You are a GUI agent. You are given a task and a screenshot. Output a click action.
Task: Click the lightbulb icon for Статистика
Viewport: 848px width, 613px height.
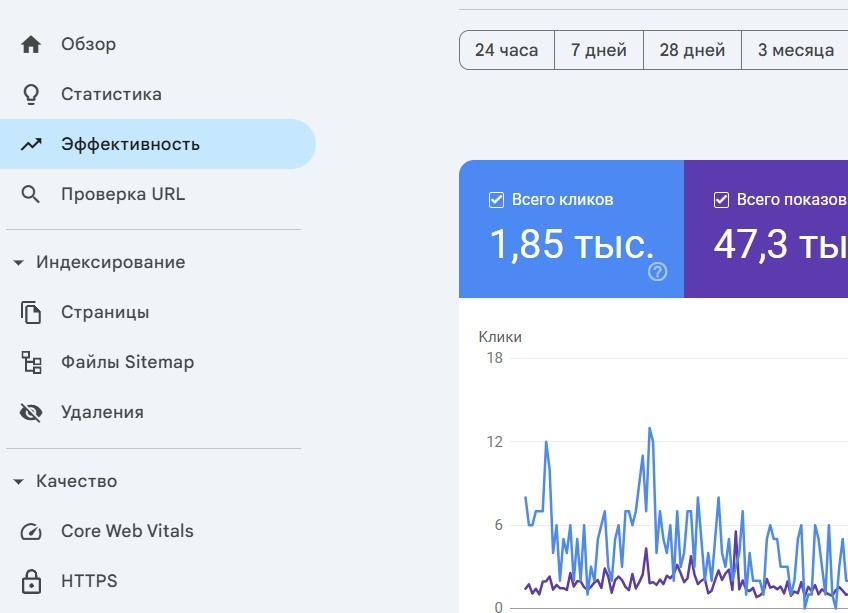(32, 94)
